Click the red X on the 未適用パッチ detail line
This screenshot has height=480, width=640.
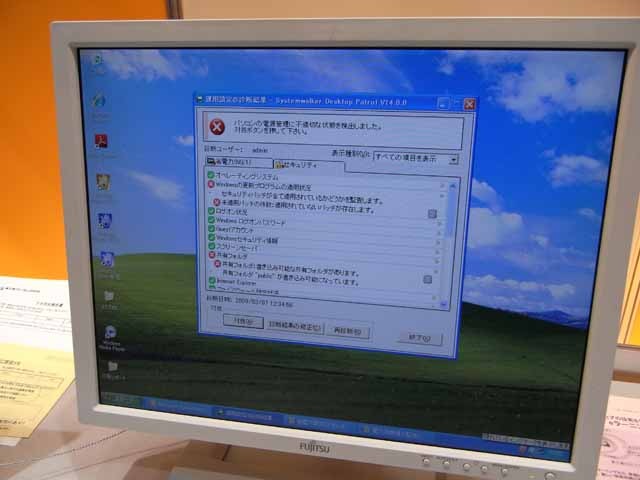(x=217, y=202)
